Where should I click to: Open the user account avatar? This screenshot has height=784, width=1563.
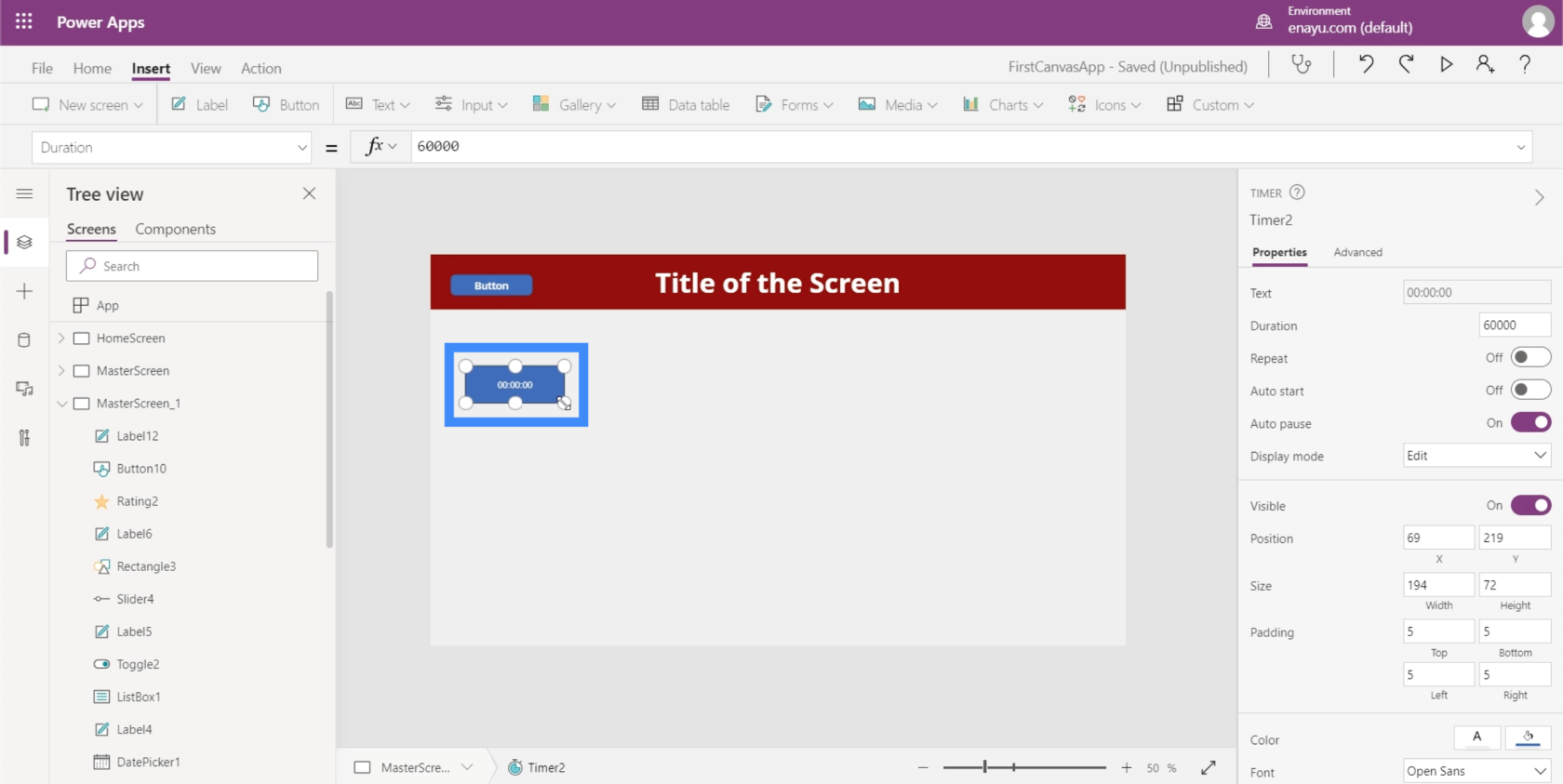1538,22
